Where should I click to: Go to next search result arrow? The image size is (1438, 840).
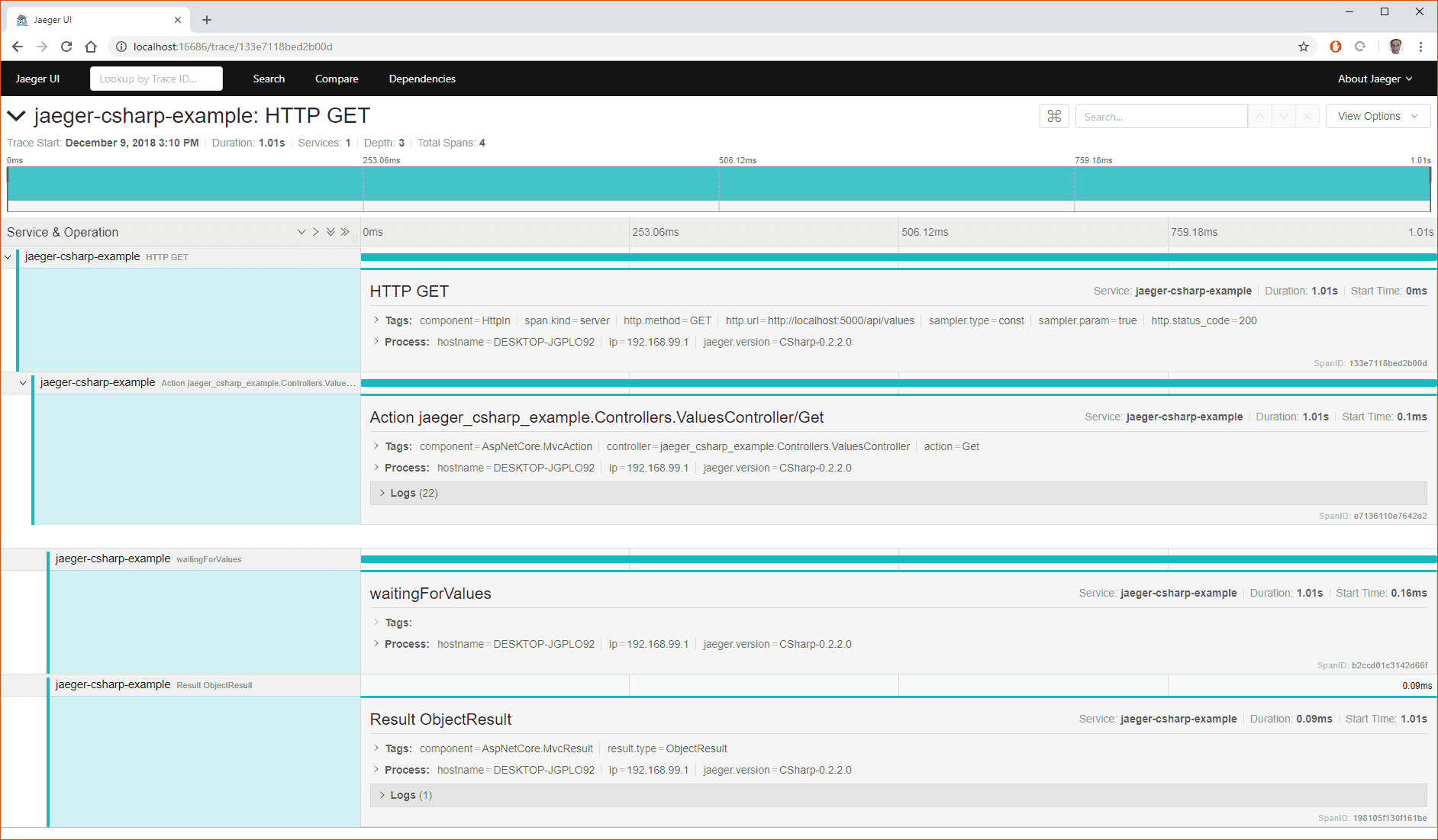coord(1284,116)
